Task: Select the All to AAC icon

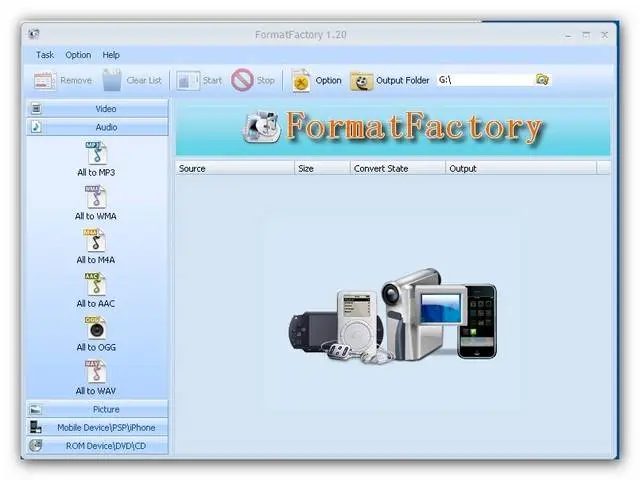Action: 96,284
